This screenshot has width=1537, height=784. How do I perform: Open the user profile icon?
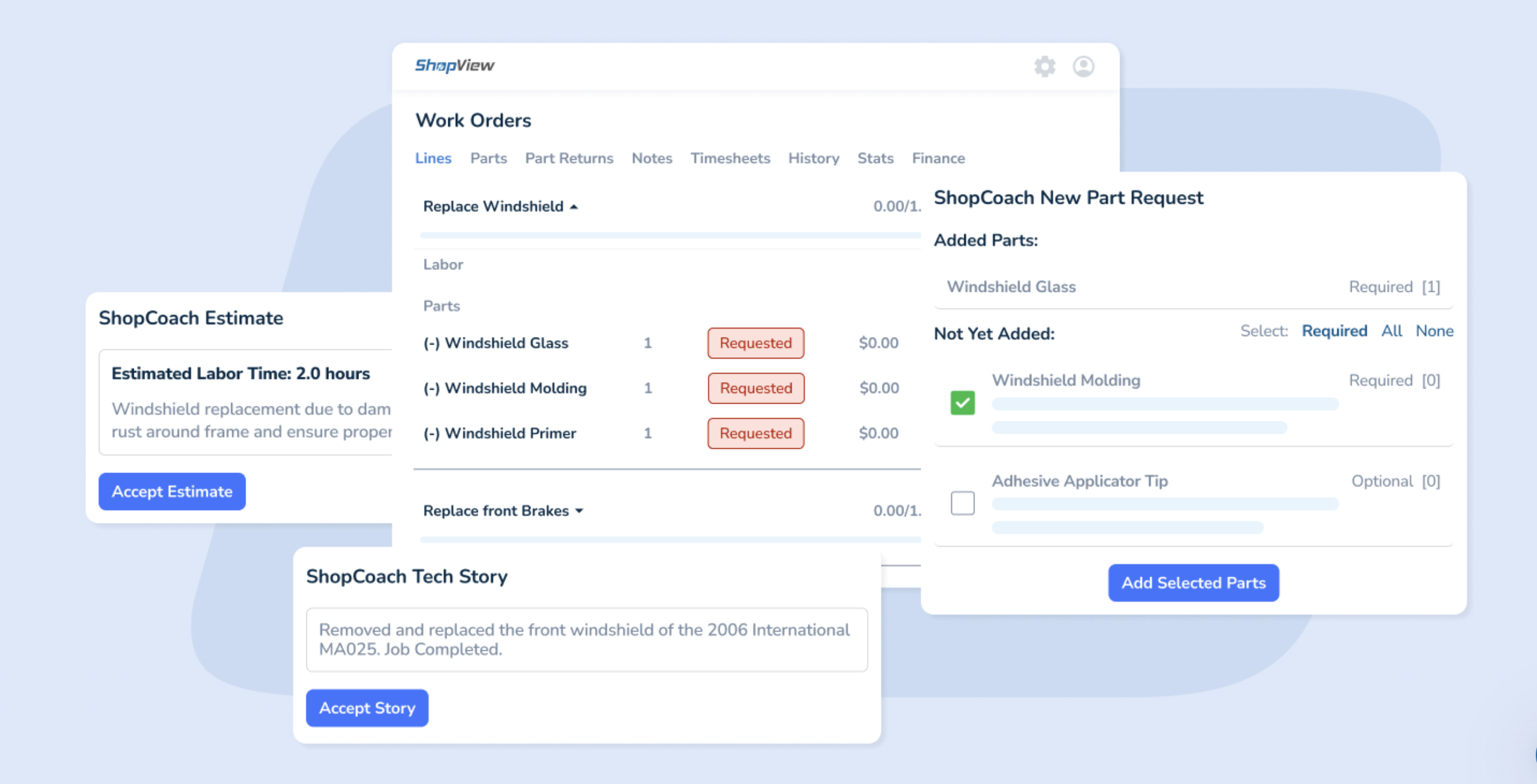(1084, 66)
